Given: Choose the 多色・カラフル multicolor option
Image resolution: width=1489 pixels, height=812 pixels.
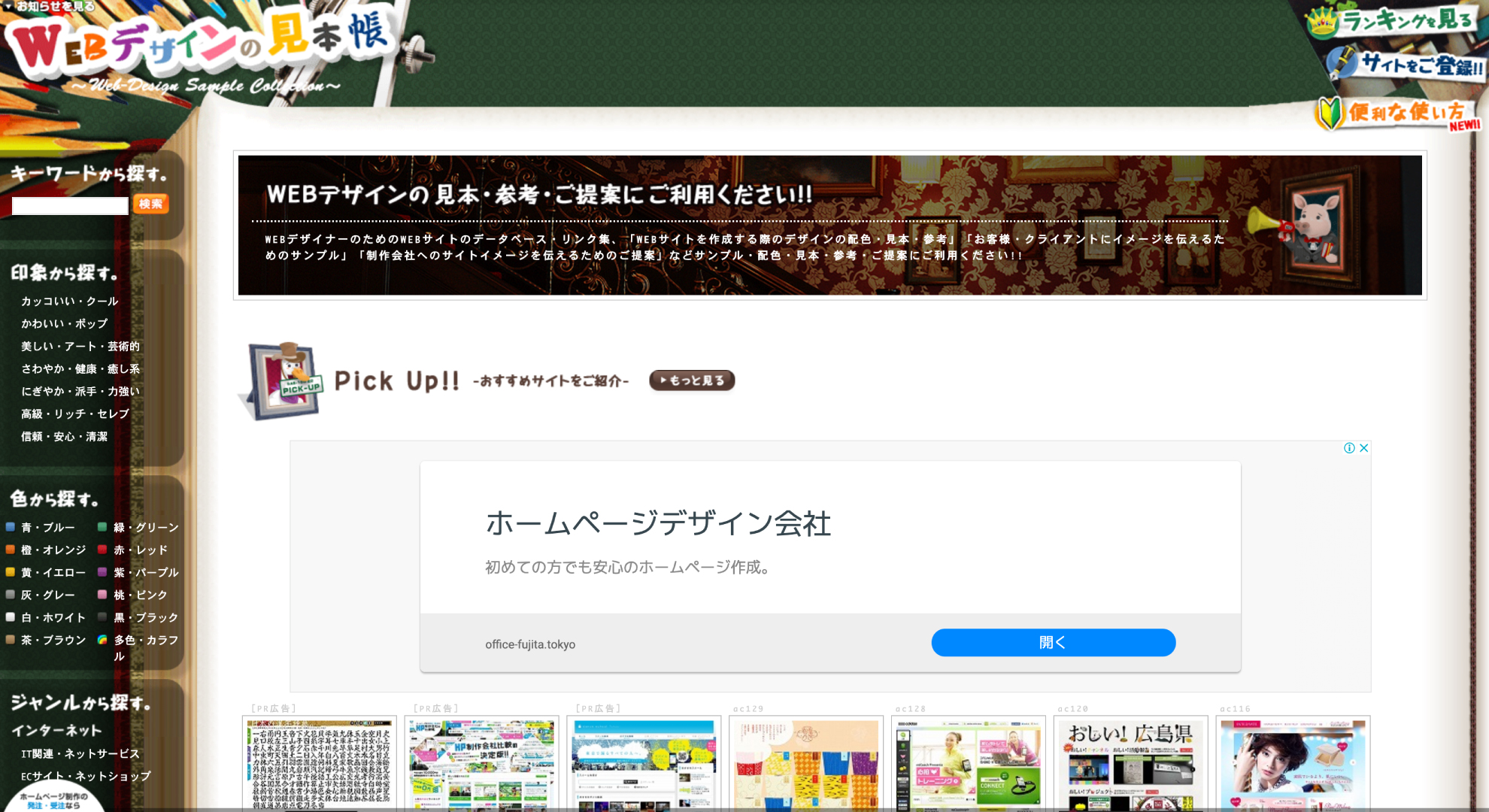Looking at the screenshot, I should (x=138, y=647).
